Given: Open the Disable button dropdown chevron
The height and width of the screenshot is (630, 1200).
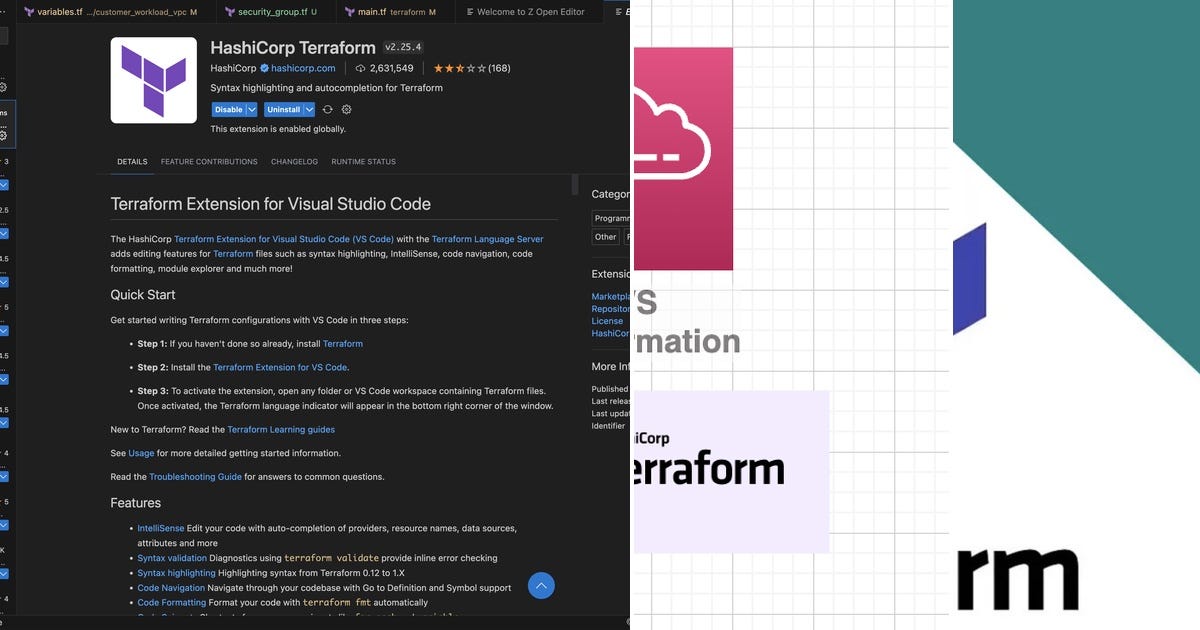Looking at the screenshot, I should pyautogui.click(x=251, y=109).
